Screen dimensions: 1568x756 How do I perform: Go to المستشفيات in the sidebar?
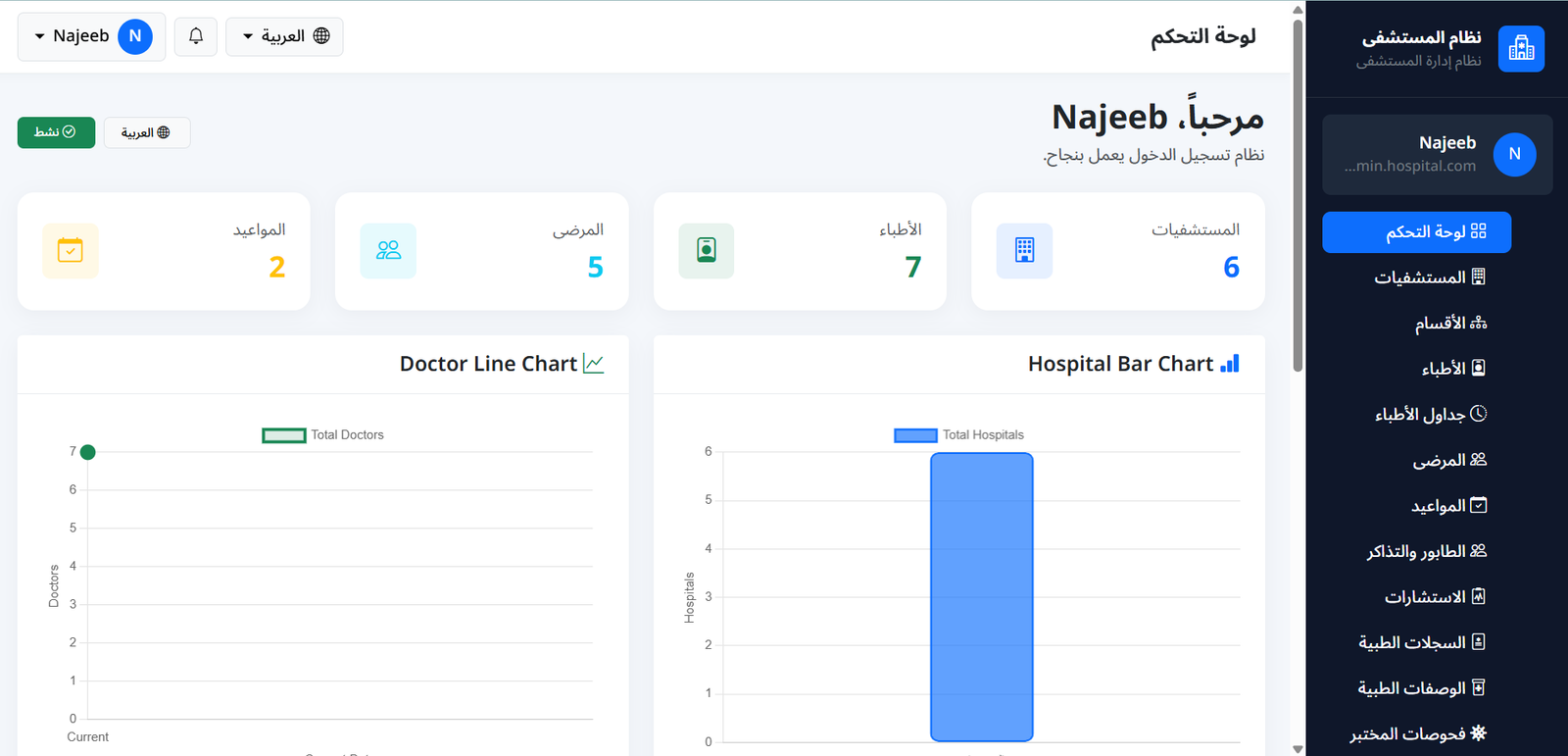[1416, 277]
